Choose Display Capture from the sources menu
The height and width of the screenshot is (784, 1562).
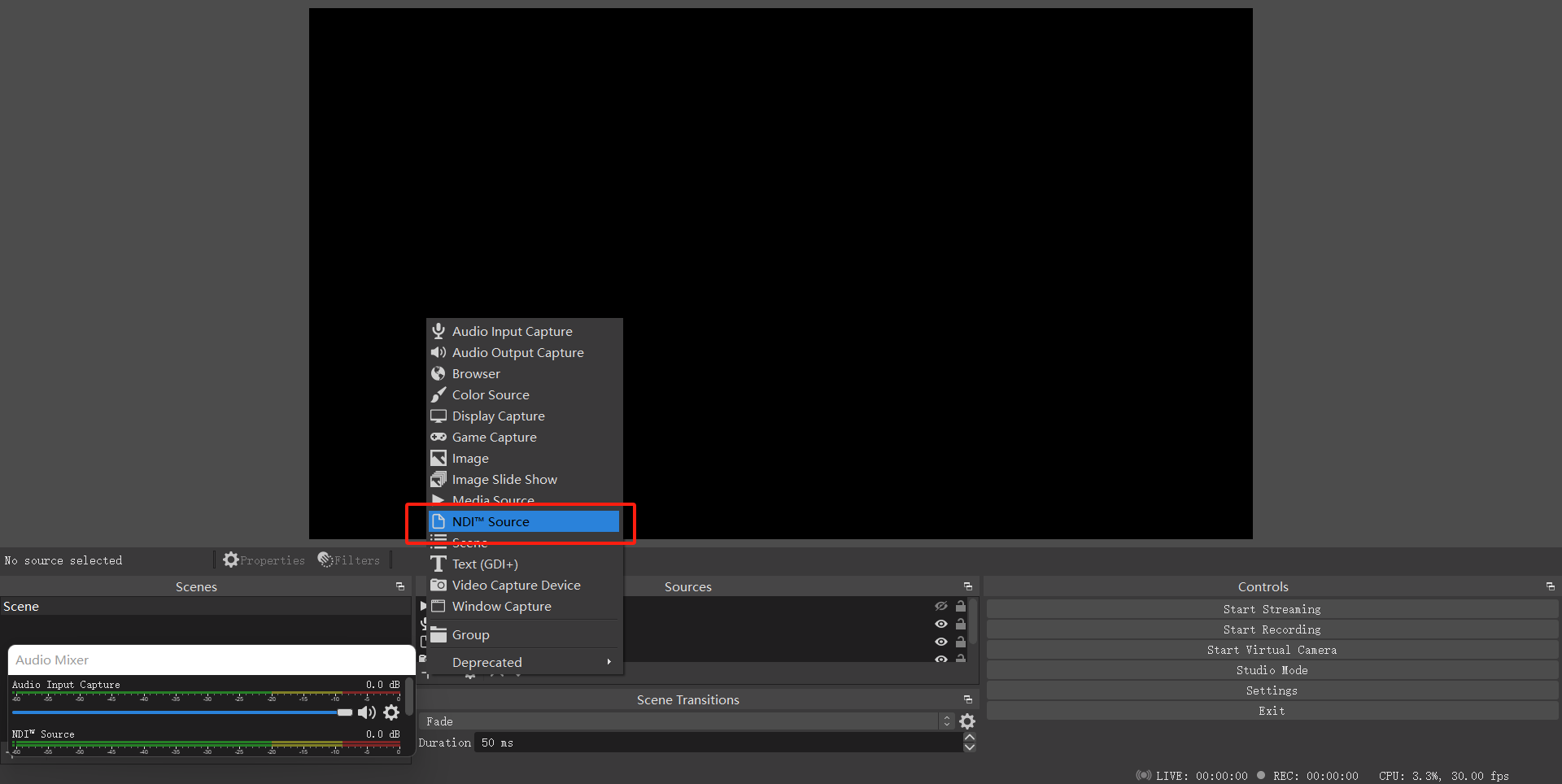tap(498, 416)
